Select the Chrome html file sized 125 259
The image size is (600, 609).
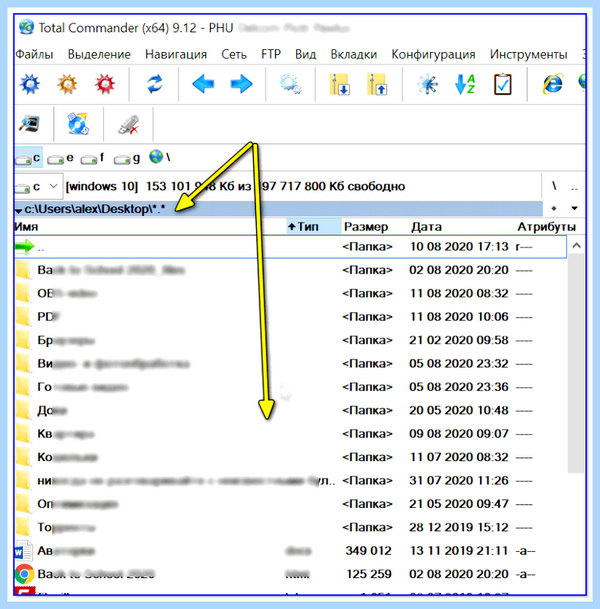(290, 574)
